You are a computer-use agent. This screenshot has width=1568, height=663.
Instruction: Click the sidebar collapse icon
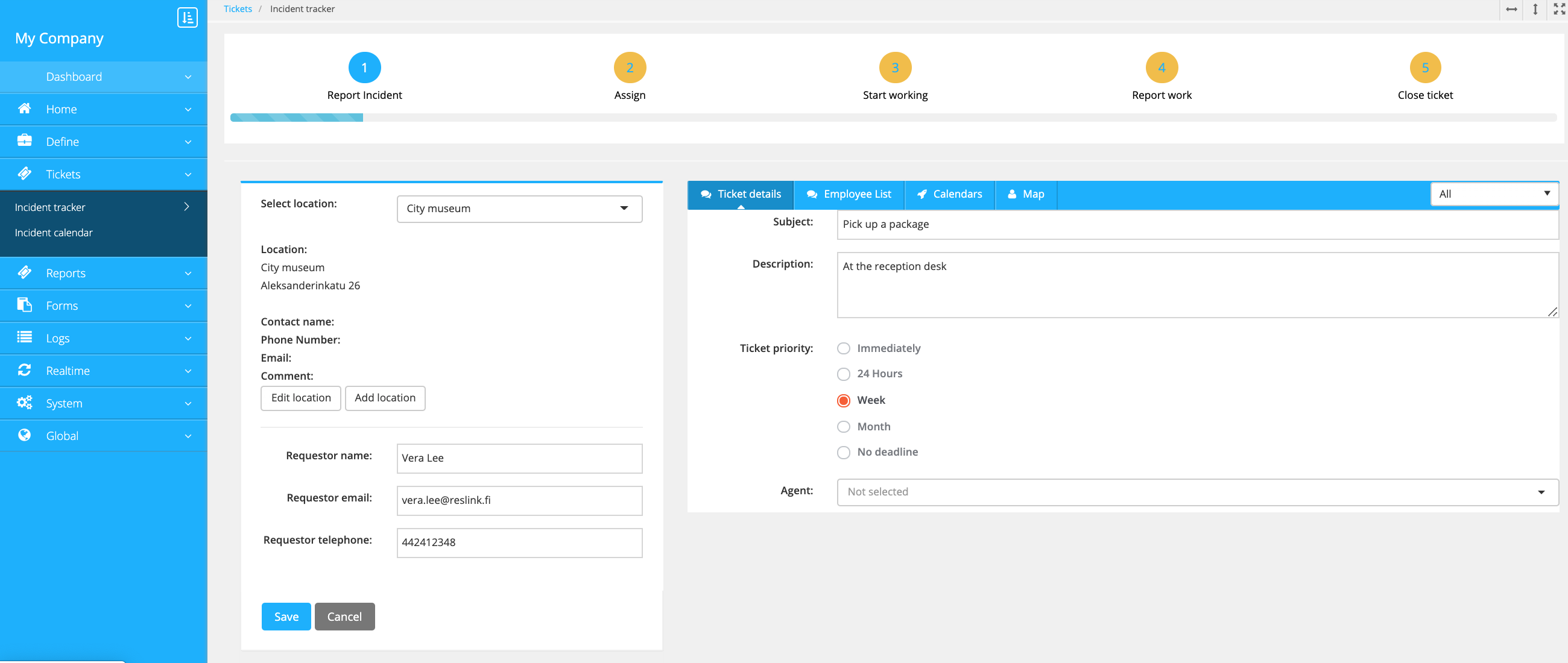point(187,17)
